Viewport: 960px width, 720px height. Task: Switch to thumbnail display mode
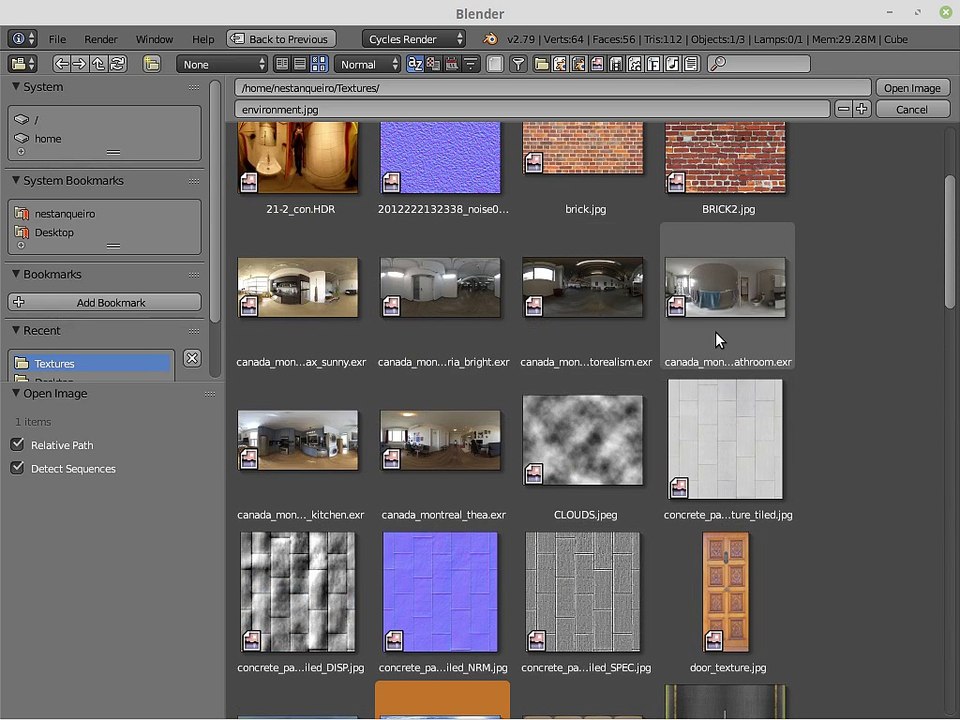(x=319, y=64)
